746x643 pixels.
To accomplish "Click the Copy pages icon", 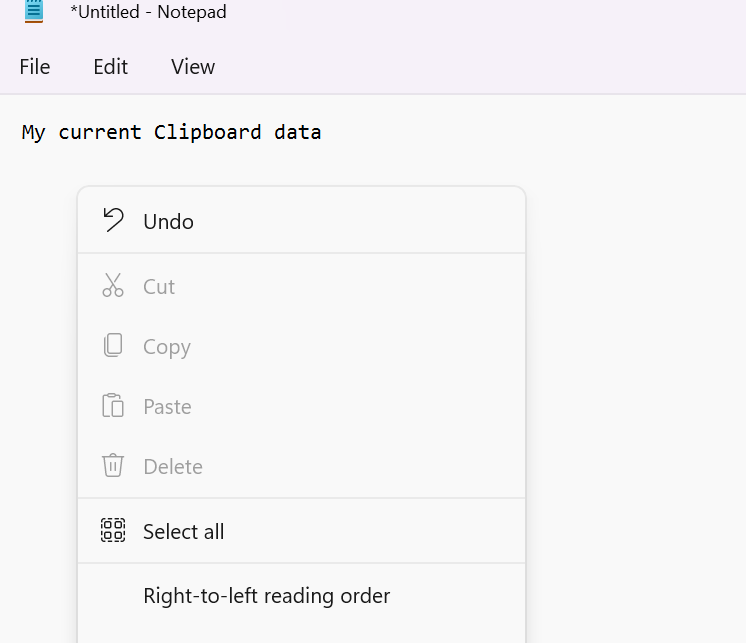I will tap(113, 345).
